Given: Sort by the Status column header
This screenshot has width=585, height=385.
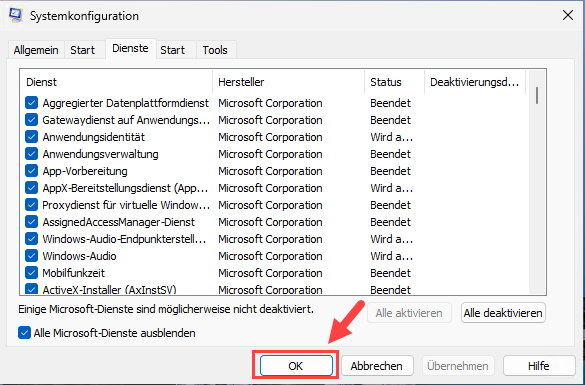Looking at the screenshot, I should point(395,82).
